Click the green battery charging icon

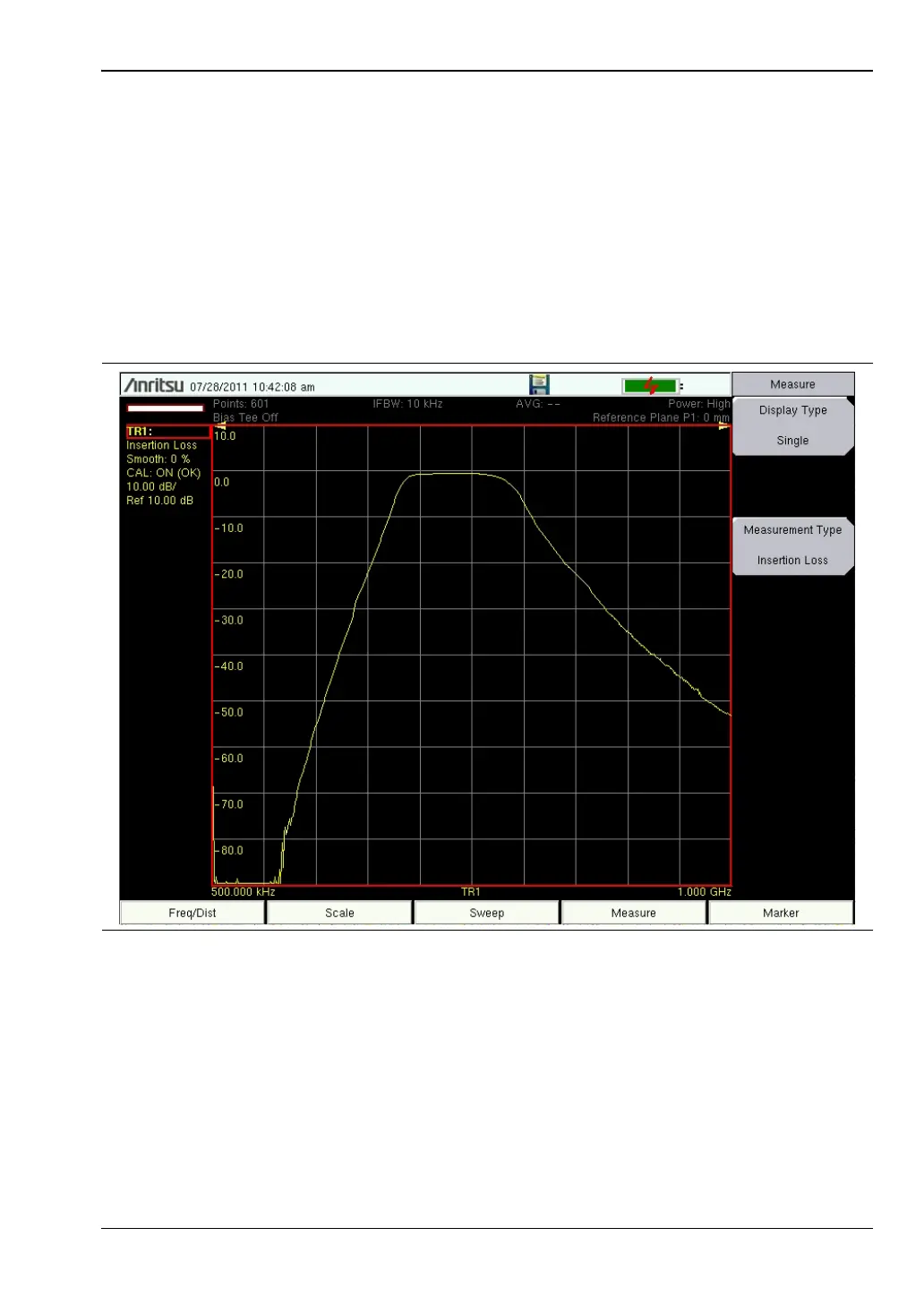pos(651,386)
